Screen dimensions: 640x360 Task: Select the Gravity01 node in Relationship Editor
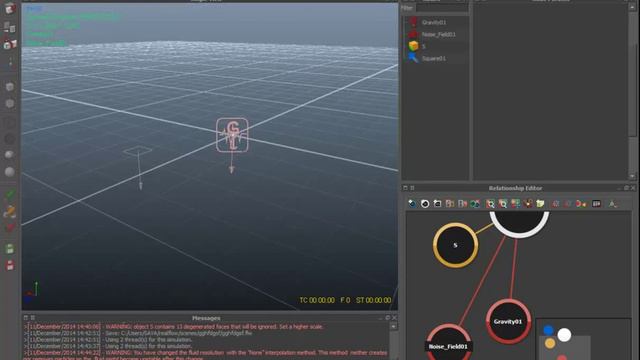click(x=508, y=322)
